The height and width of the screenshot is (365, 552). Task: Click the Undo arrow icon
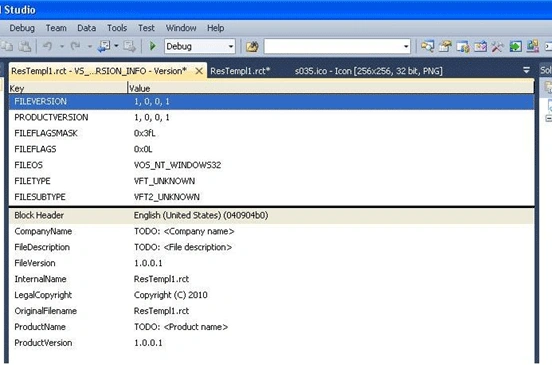(48, 46)
